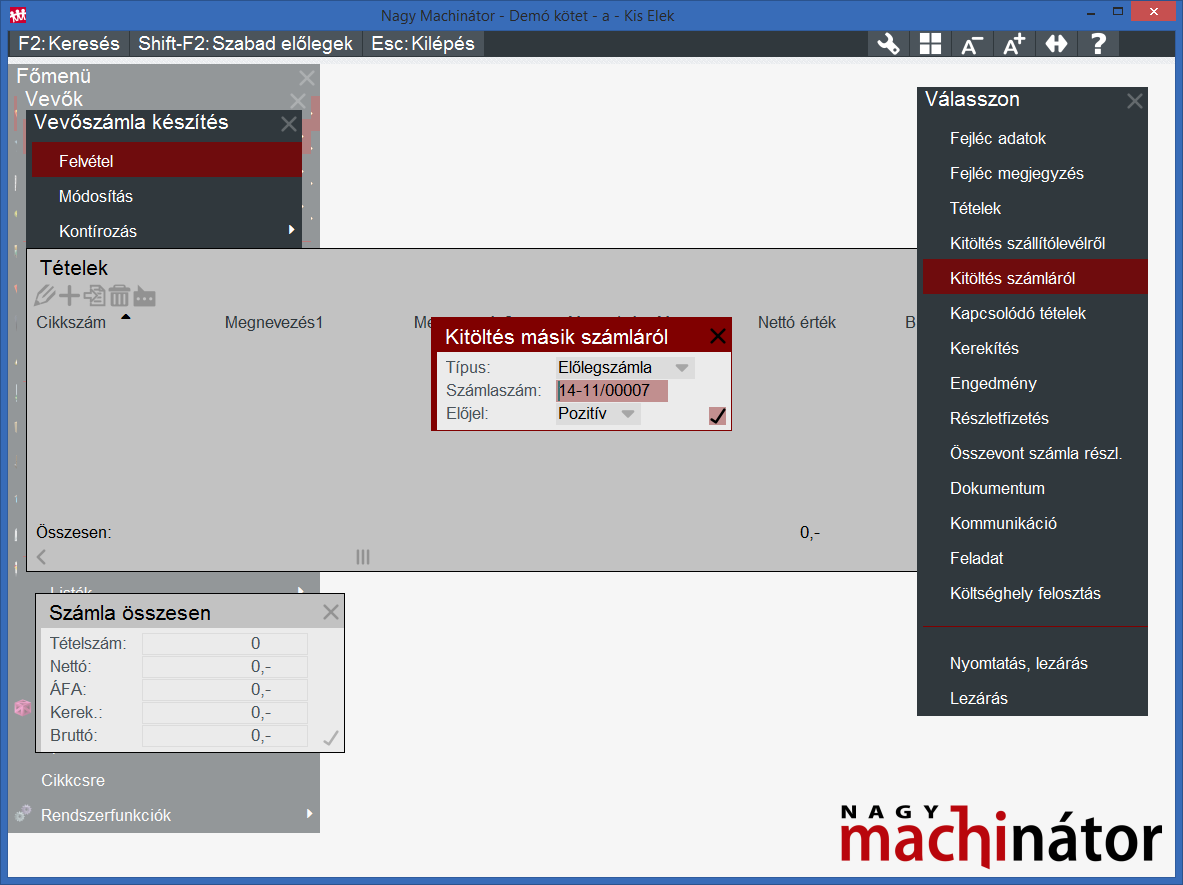Screen dimensions: 1183x885
Task: Choose Kitöltés szállítólevélről option
Action: click(x=1035, y=243)
